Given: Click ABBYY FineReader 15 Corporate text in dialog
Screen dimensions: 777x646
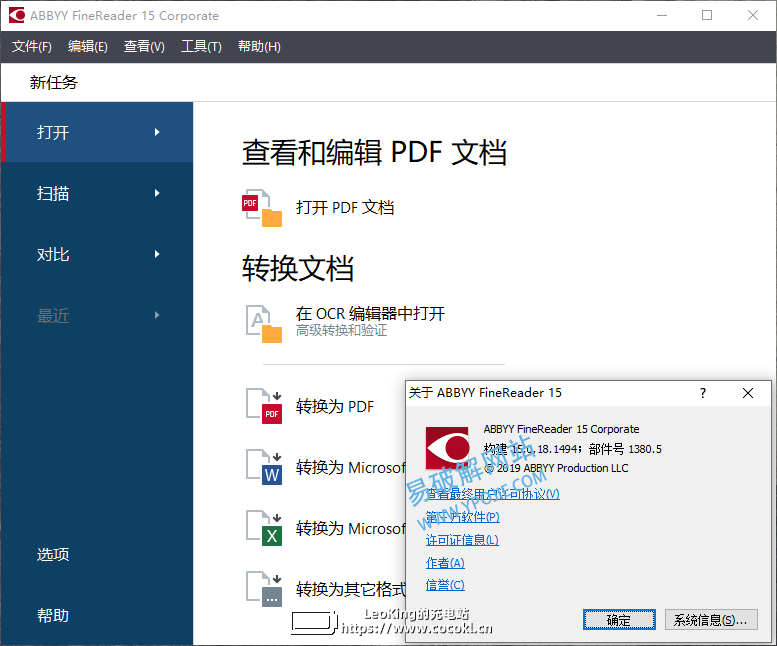Looking at the screenshot, I should pyautogui.click(x=561, y=429).
